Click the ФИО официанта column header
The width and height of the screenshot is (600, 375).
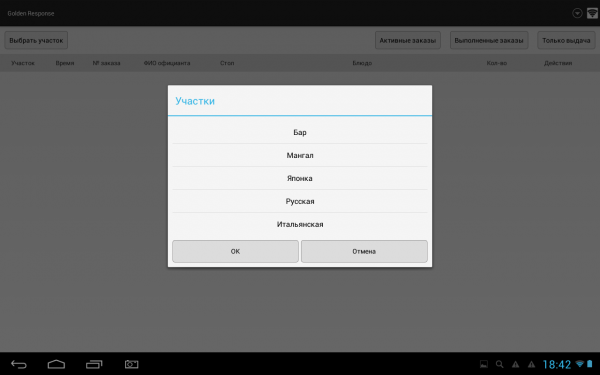(x=167, y=63)
